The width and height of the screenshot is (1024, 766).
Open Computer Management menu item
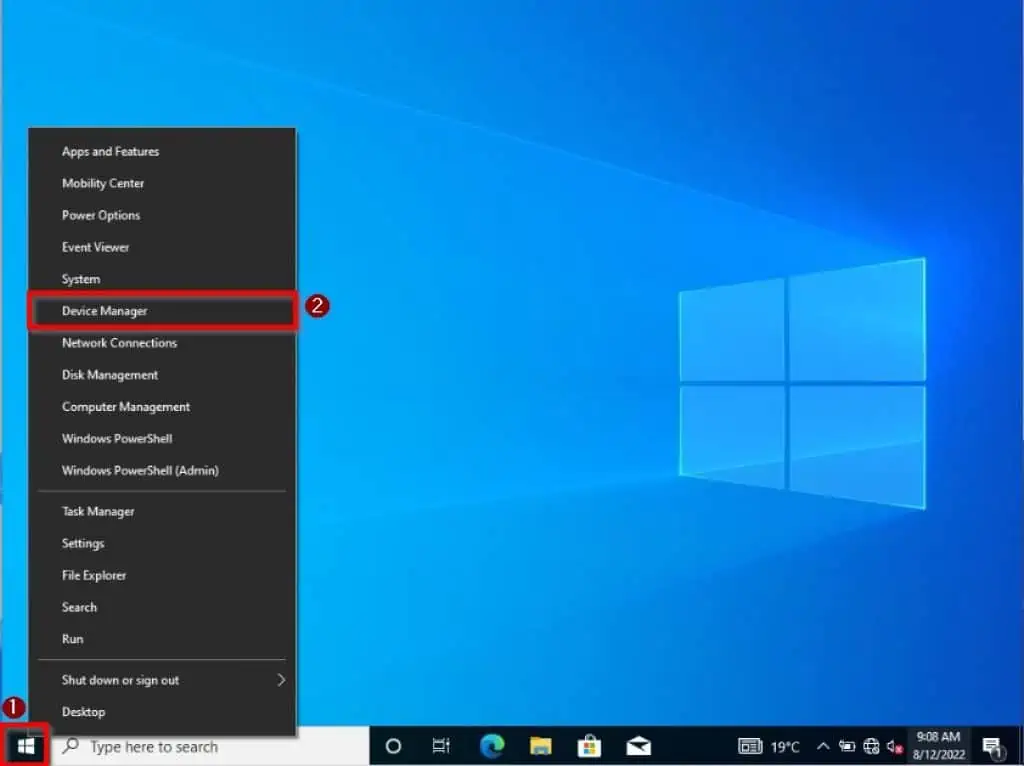pos(162,407)
